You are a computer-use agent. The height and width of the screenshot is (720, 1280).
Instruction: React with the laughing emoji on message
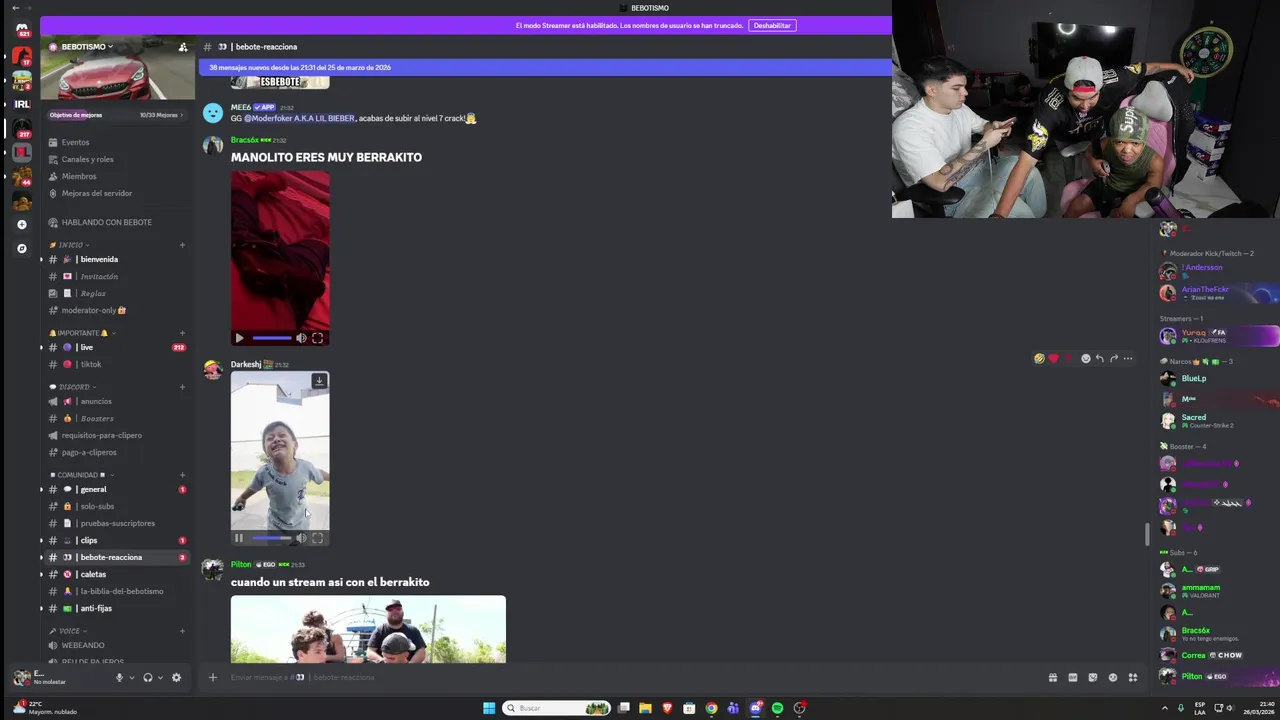pos(1039,358)
